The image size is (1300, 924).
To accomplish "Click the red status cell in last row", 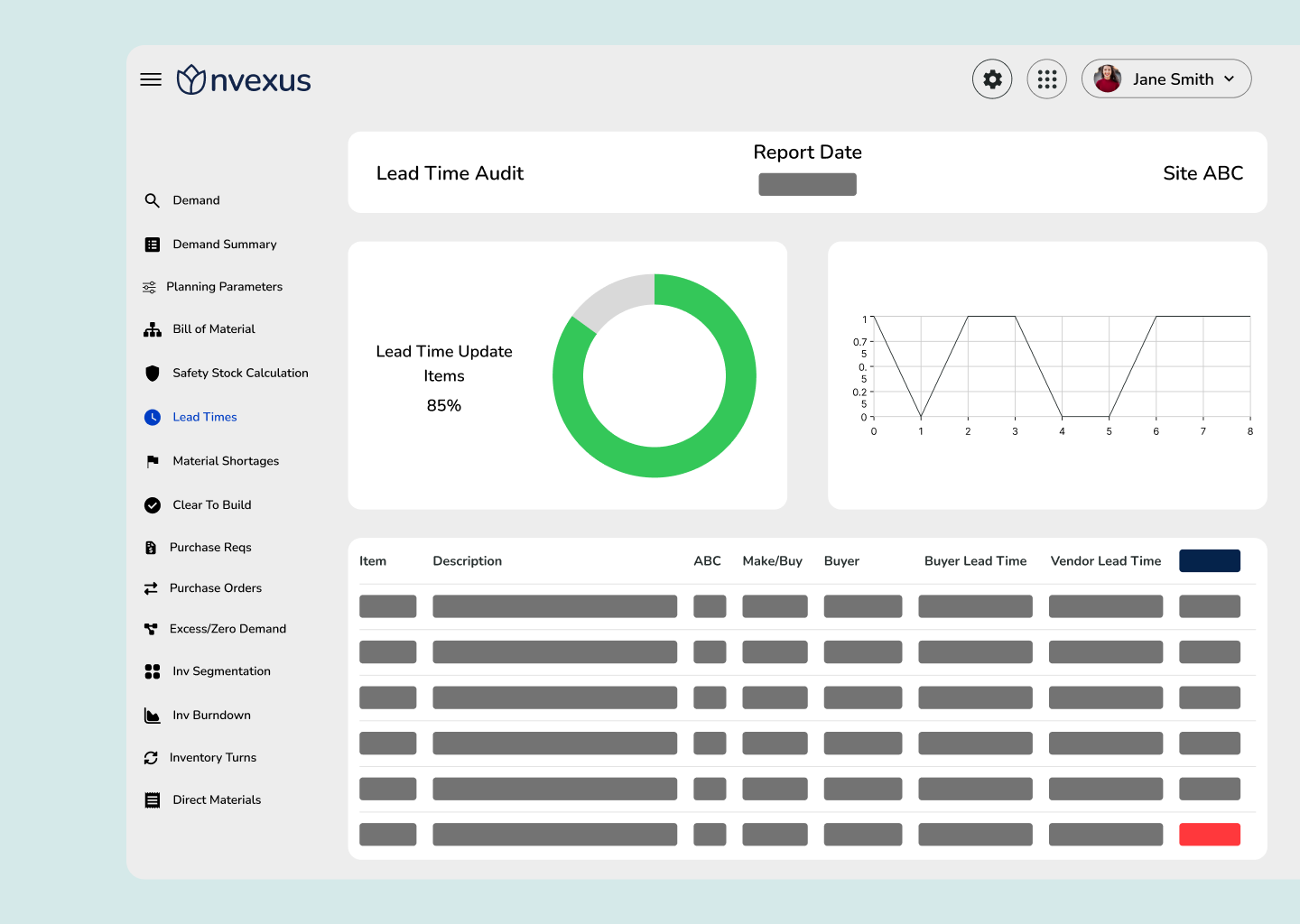I will tap(1210, 835).
